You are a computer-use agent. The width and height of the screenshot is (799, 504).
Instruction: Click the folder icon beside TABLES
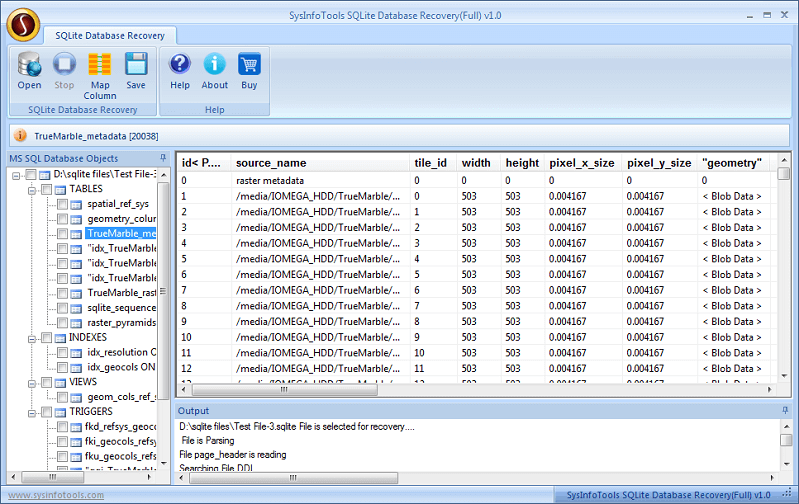pos(61,190)
